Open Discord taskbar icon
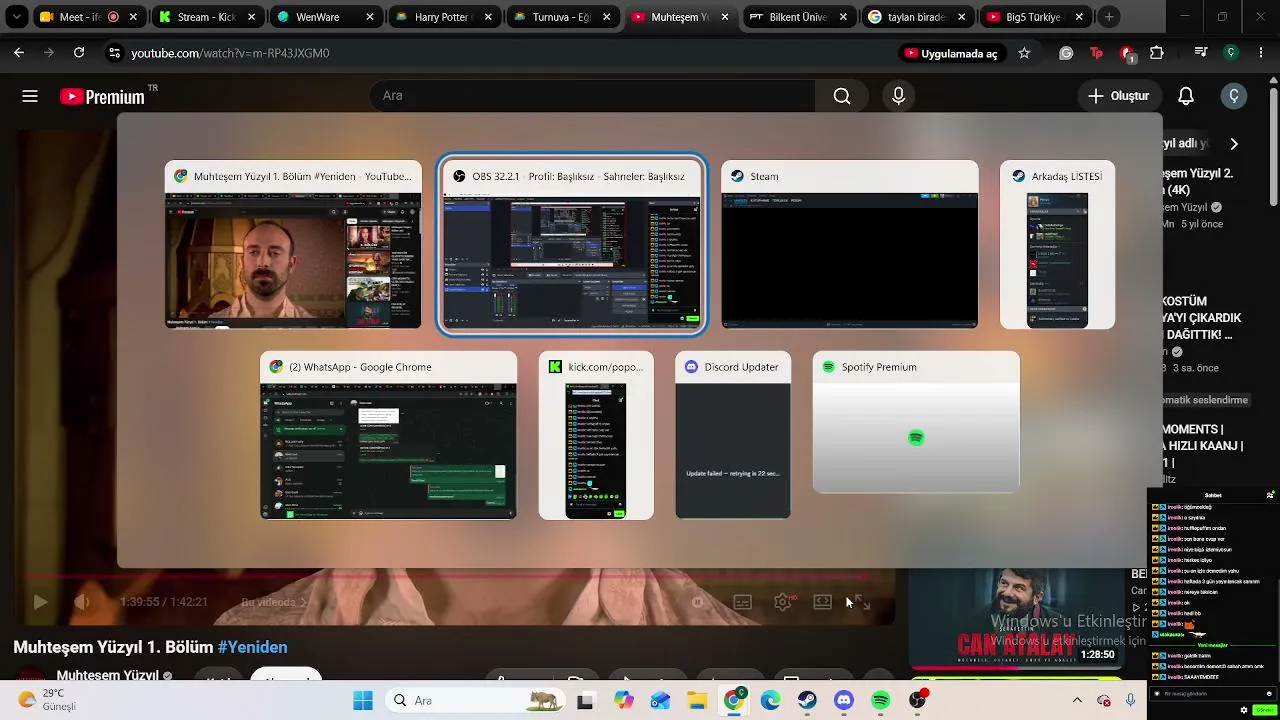 (844, 701)
